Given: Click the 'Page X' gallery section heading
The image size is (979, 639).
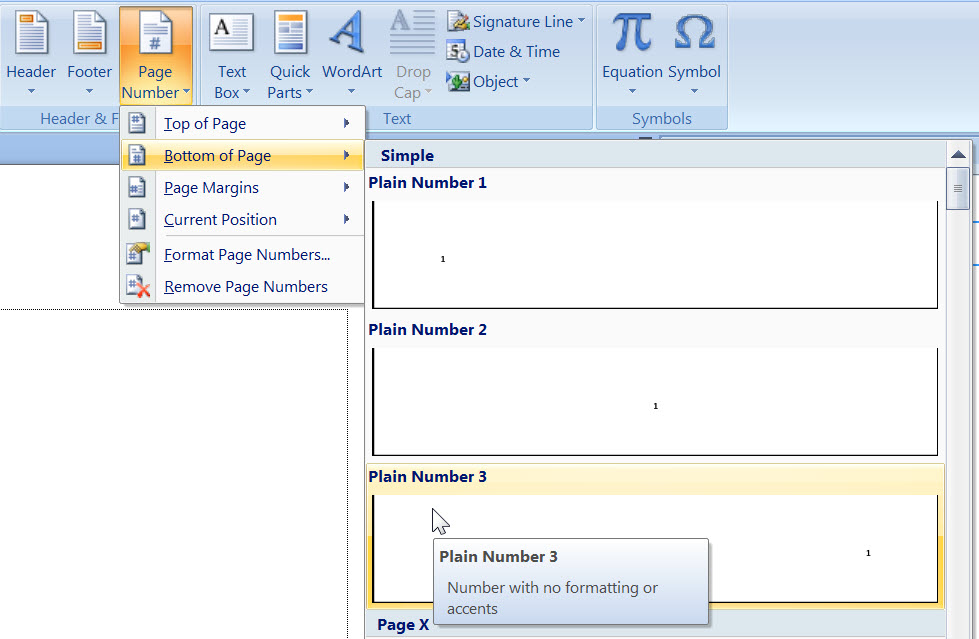Looking at the screenshot, I should tap(403, 625).
